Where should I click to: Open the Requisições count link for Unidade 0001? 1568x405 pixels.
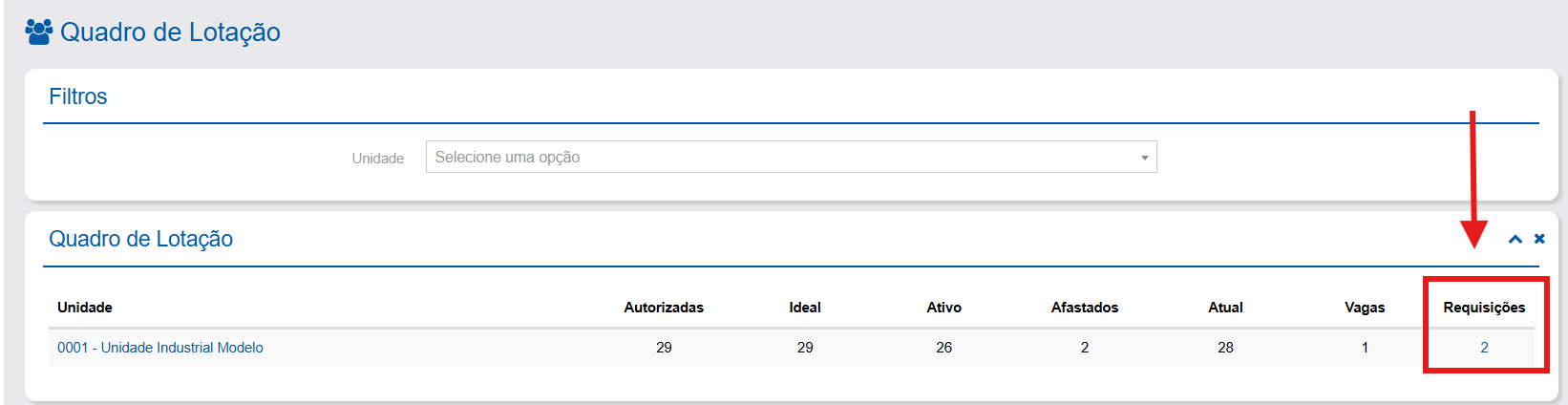(x=1484, y=348)
